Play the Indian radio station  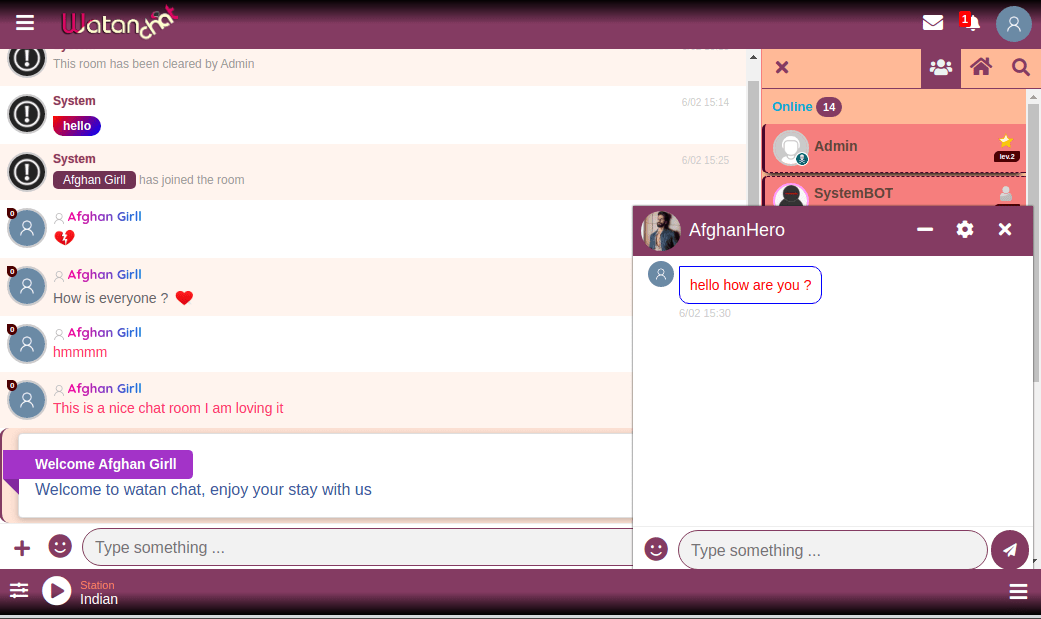[x=56, y=591]
